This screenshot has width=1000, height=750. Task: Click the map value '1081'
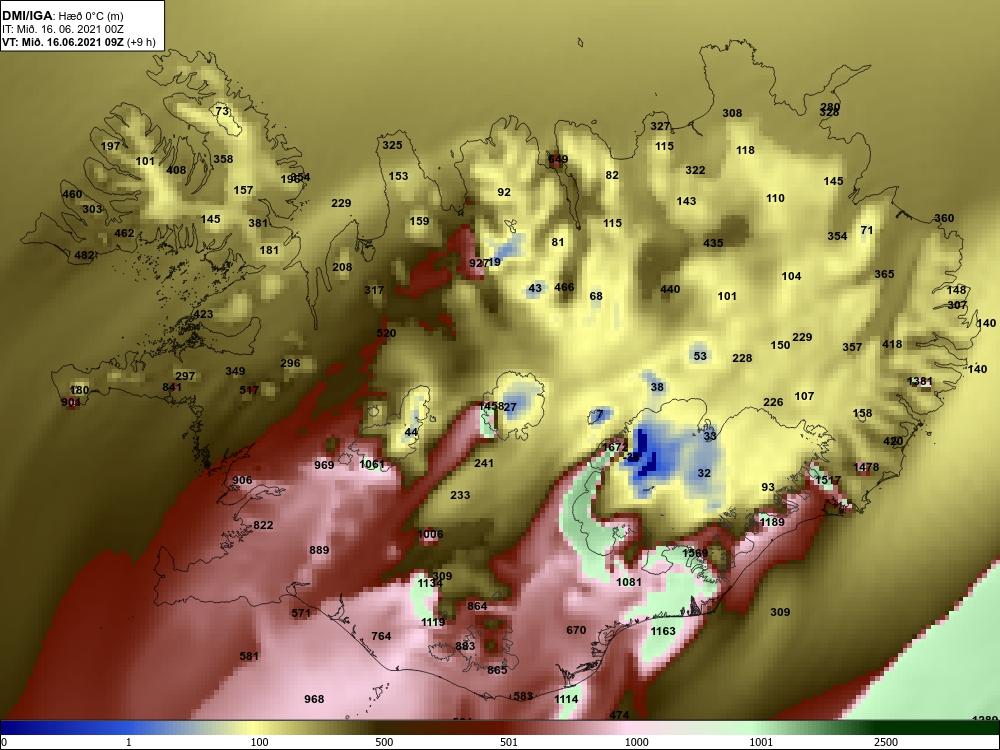point(629,582)
